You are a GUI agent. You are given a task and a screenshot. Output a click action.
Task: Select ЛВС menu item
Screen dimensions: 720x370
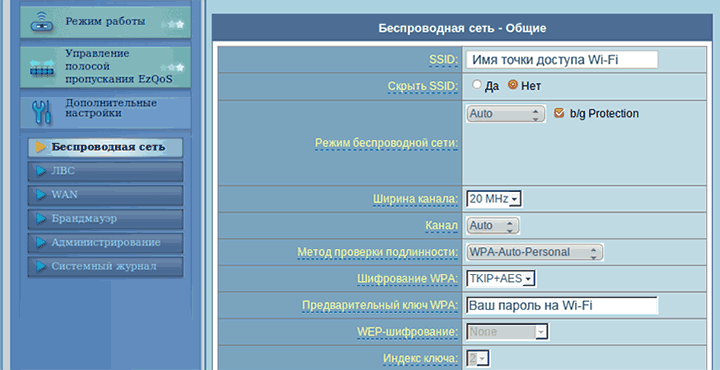pyautogui.click(x=105, y=171)
